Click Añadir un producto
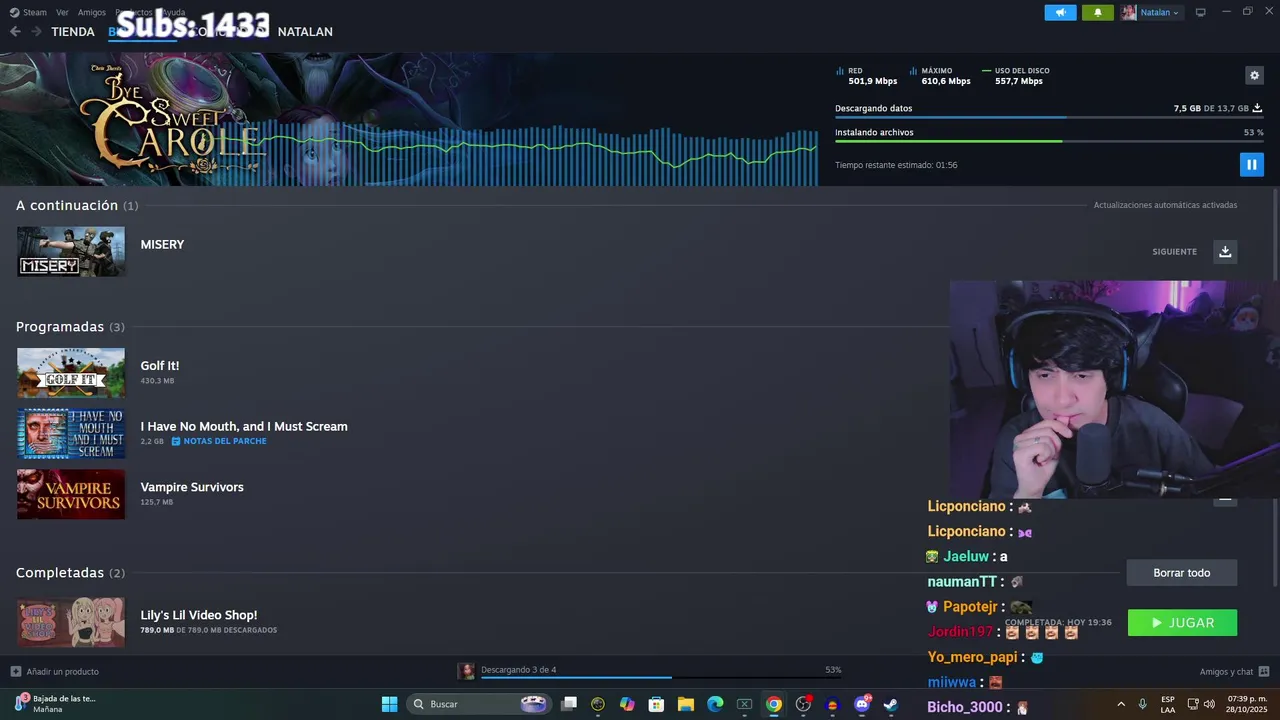 point(55,671)
